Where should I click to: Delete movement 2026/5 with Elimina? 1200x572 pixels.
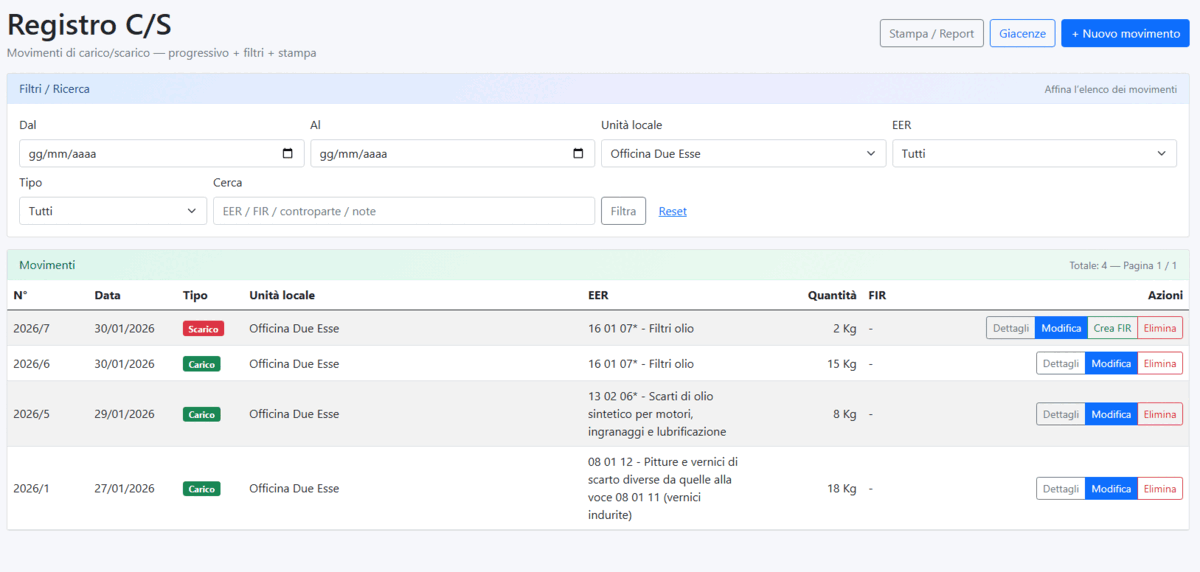point(1160,414)
